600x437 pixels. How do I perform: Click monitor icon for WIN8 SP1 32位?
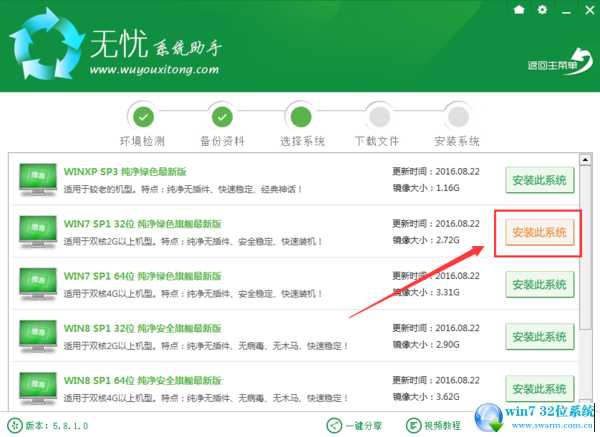click(38, 337)
